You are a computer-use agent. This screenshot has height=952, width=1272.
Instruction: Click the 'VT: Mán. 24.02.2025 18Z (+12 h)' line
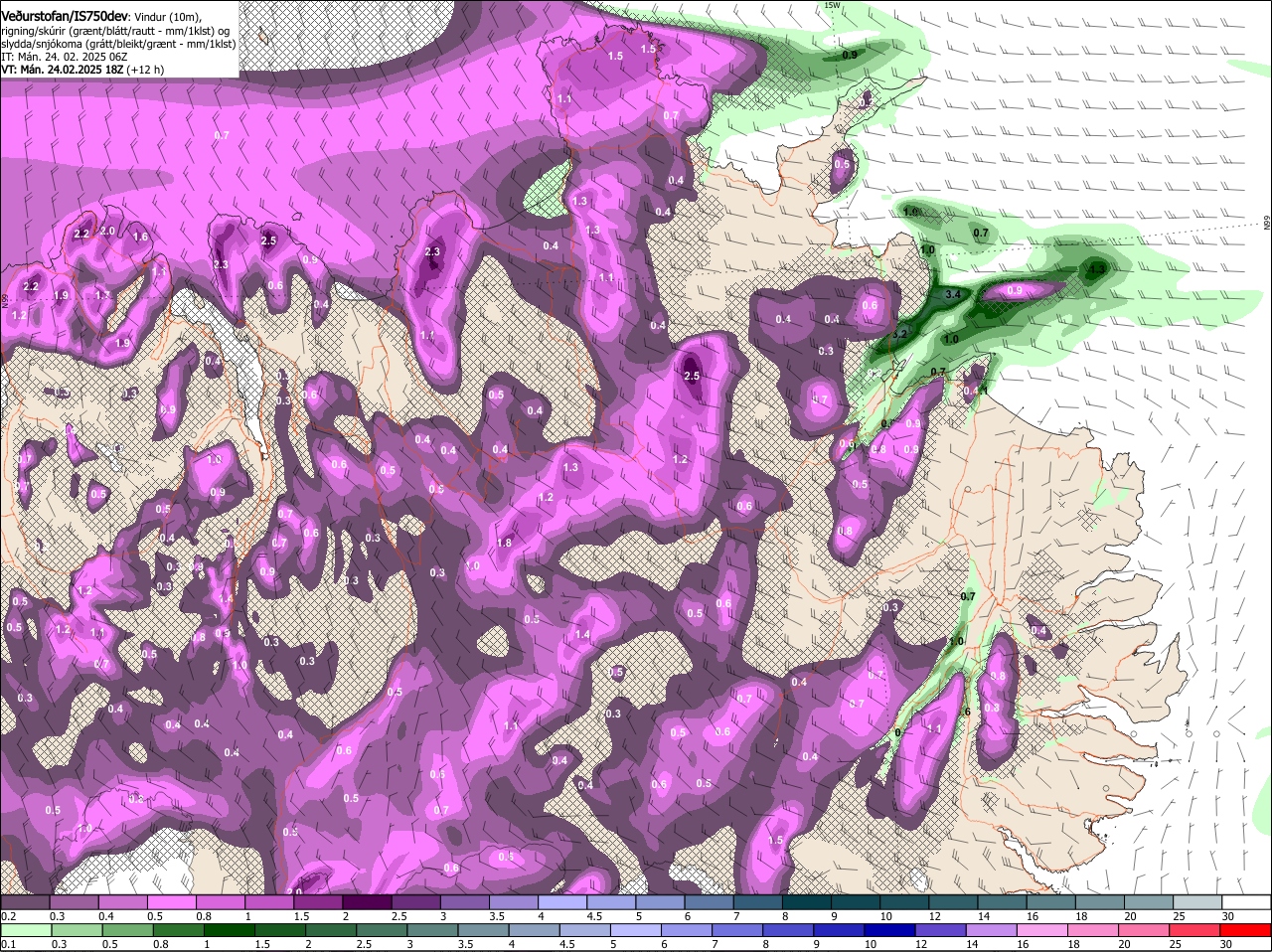coord(82,70)
